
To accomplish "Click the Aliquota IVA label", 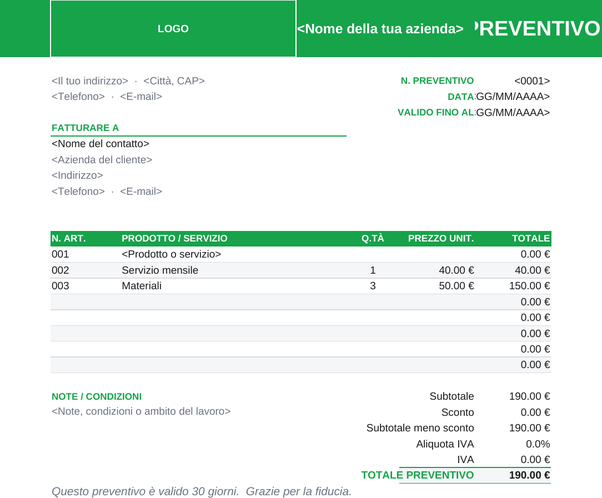I will point(445,444).
